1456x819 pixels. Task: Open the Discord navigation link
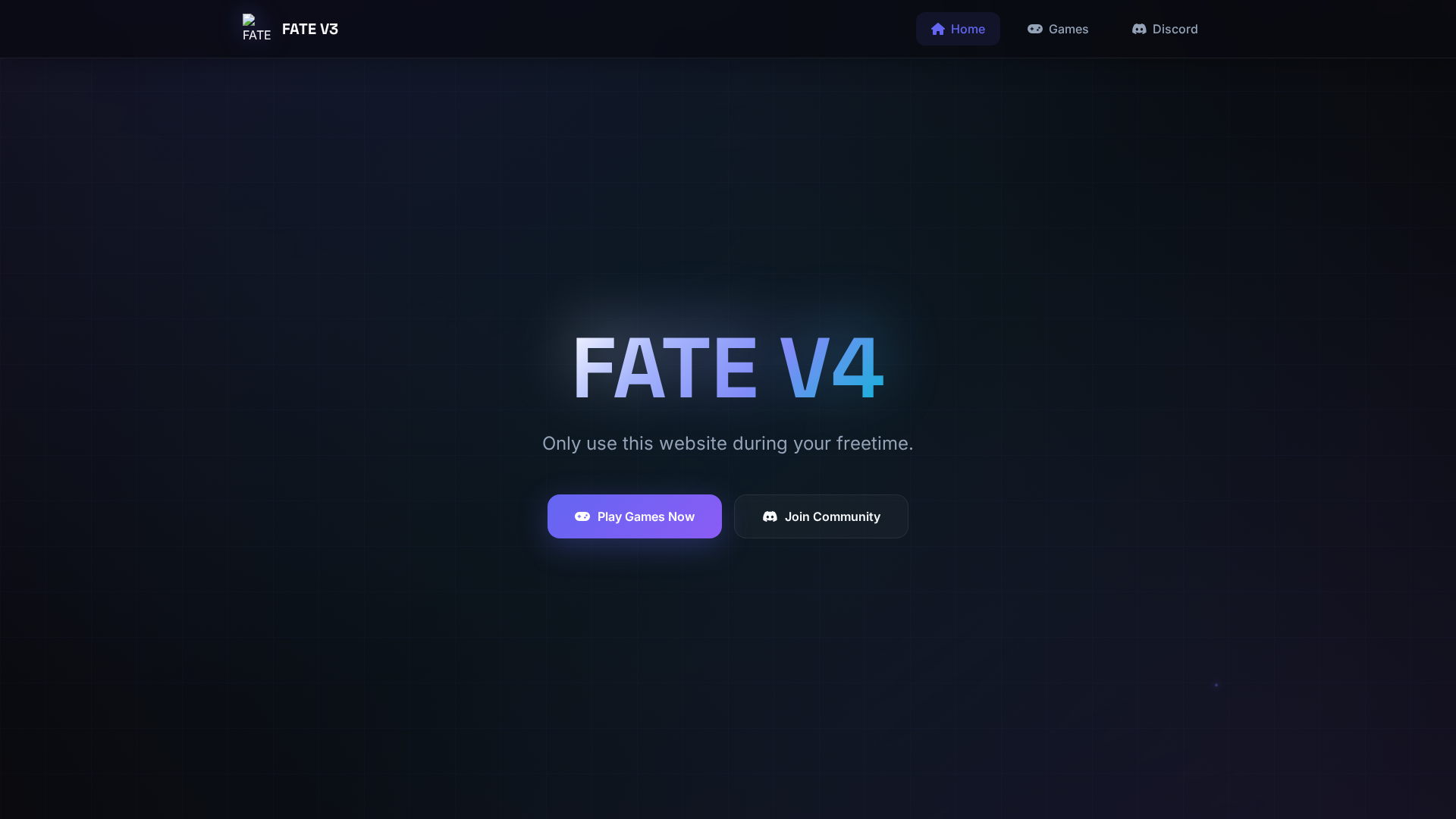(1165, 29)
